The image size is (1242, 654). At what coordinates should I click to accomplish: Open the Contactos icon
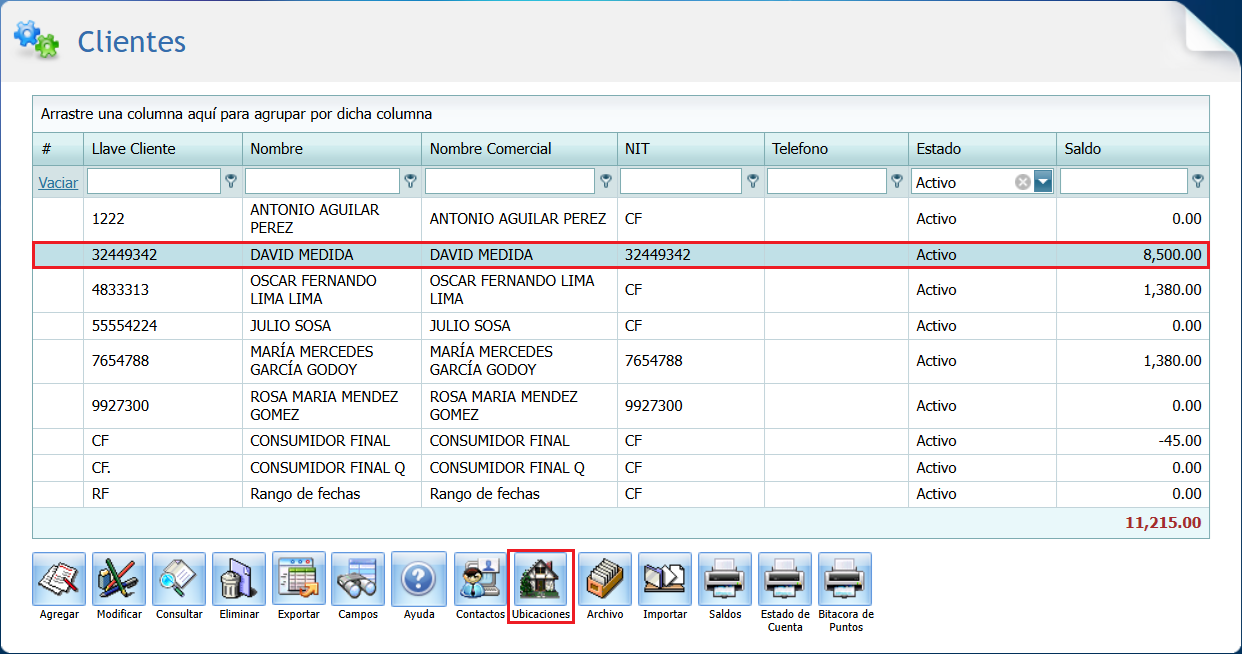(481, 579)
